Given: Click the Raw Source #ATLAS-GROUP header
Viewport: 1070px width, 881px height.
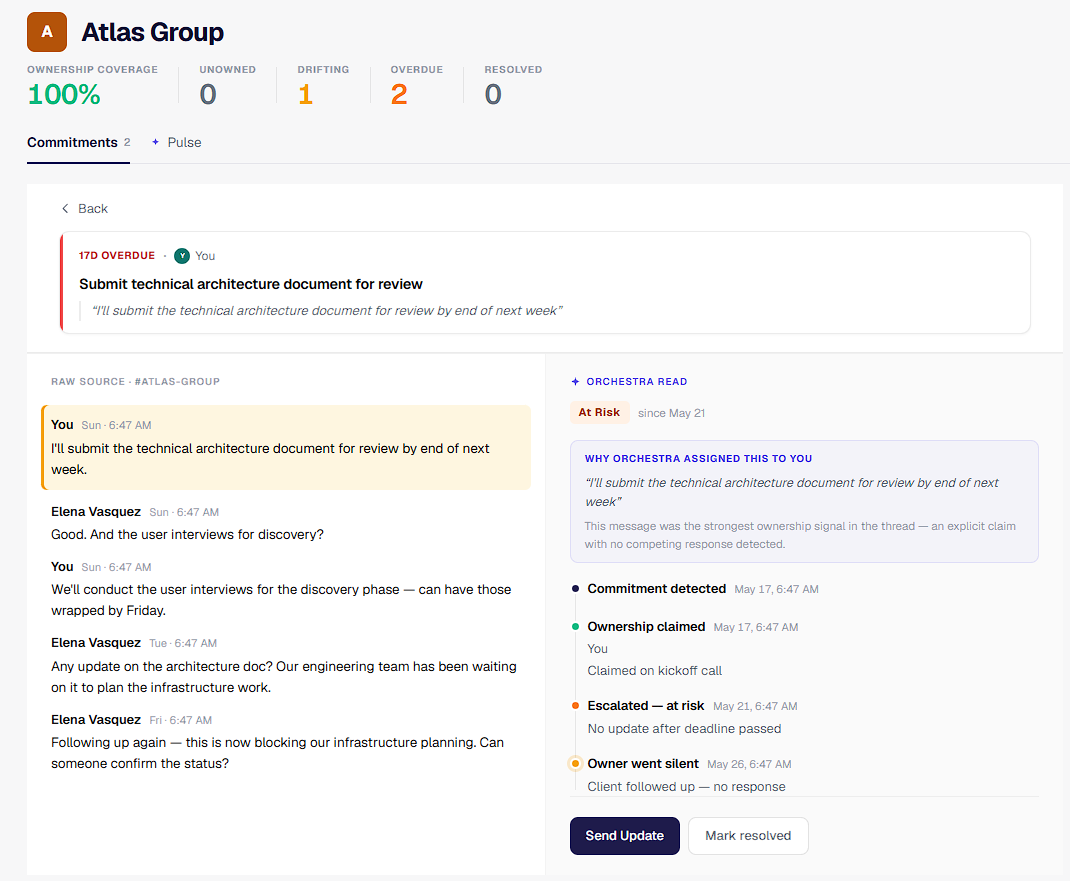Looking at the screenshot, I should [x=135, y=381].
